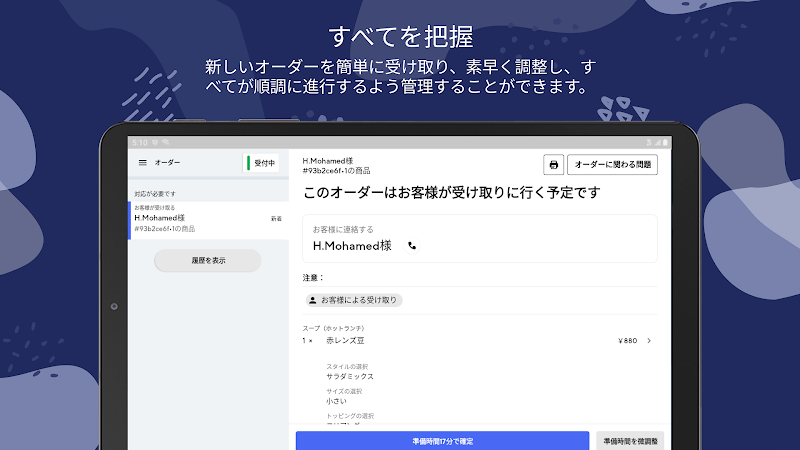Tap the サラダミックス style selection
The height and width of the screenshot is (450, 800).
click(x=350, y=377)
